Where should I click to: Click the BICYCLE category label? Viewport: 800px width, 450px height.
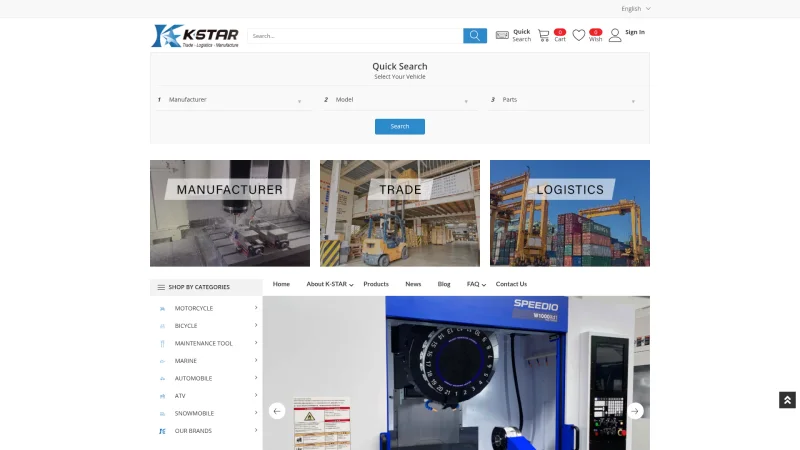[186, 326]
